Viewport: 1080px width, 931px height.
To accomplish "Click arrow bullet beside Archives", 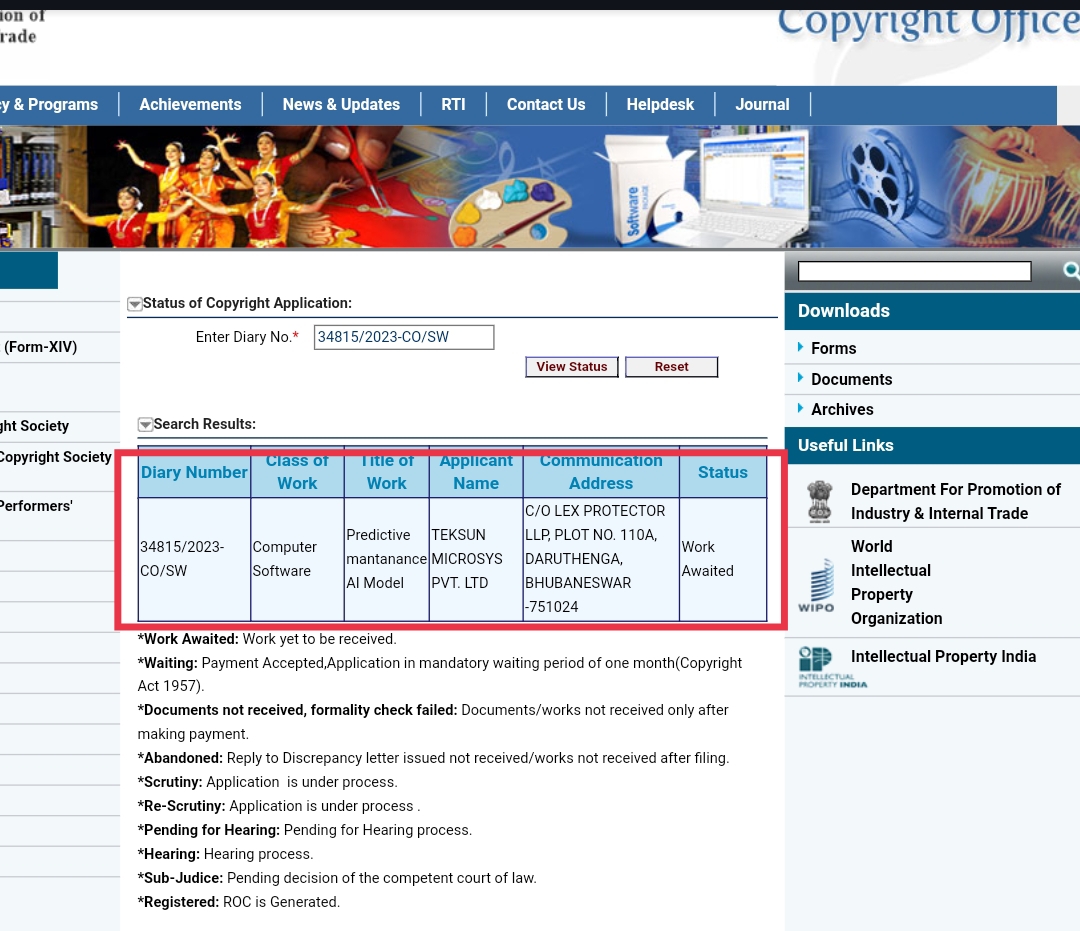I will point(801,408).
